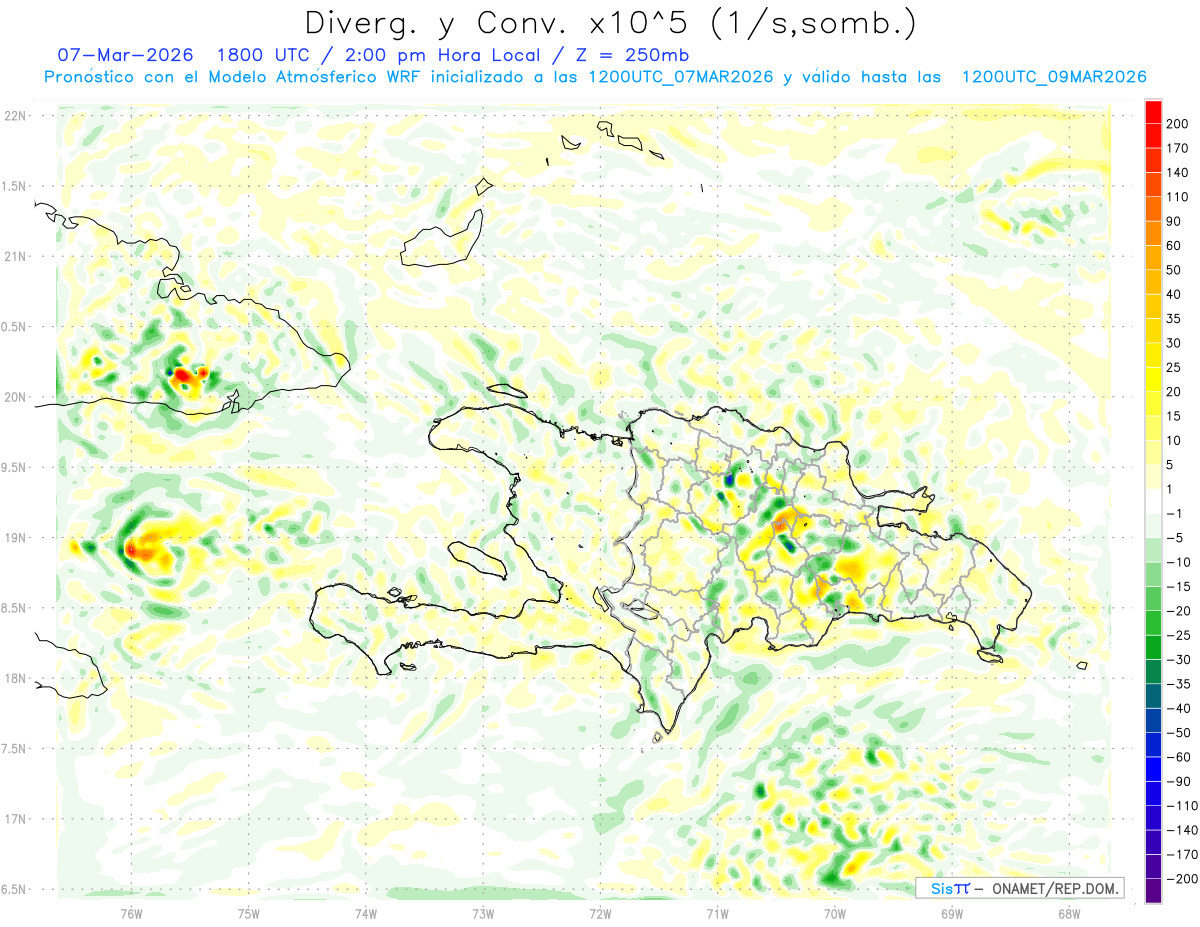Image resolution: width=1200 pixels, height=927 pixels.
Task: Click the longitude axis label '72W'
Action: pyautogui.click(x=600, y=913)
